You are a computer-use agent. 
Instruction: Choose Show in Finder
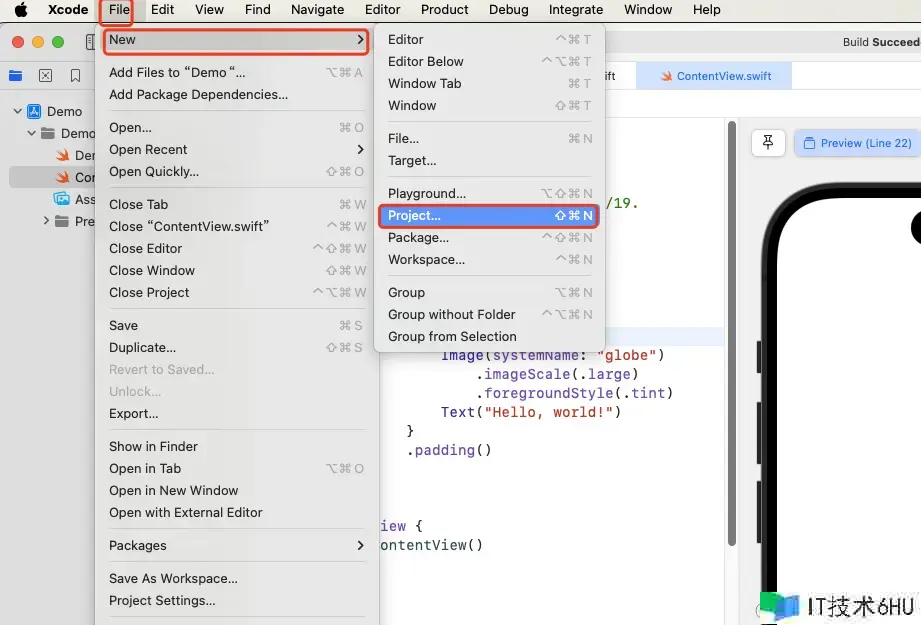pyautogui.click(x=236, y=446)
